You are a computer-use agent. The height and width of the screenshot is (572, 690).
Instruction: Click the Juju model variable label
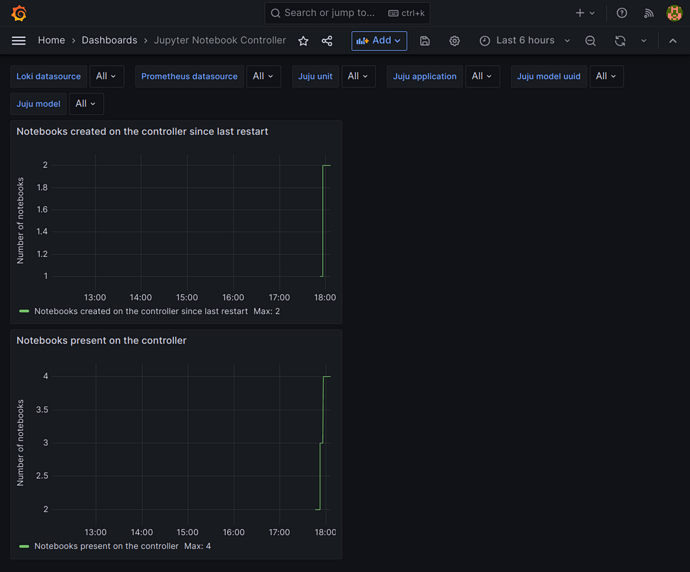click(38, 104)
